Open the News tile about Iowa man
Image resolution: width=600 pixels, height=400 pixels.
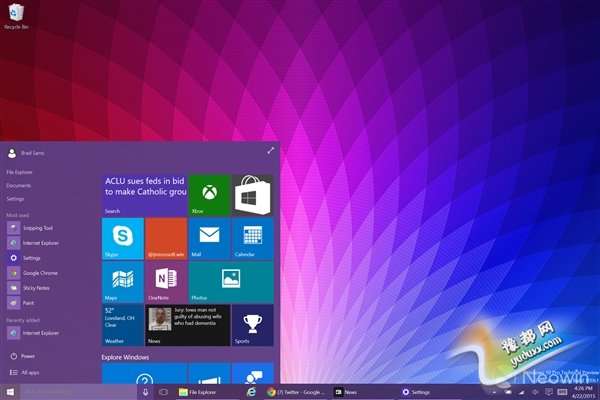(188, 325)
